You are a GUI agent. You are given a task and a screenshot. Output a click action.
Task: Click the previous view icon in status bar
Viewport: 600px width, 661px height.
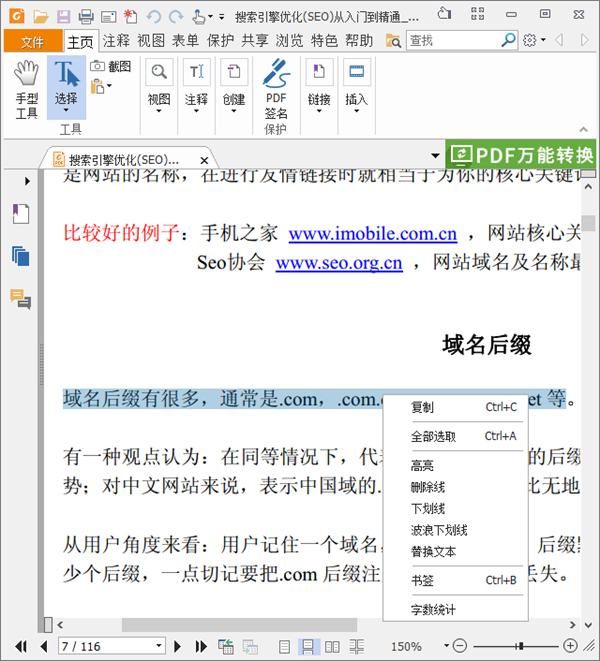226,646
